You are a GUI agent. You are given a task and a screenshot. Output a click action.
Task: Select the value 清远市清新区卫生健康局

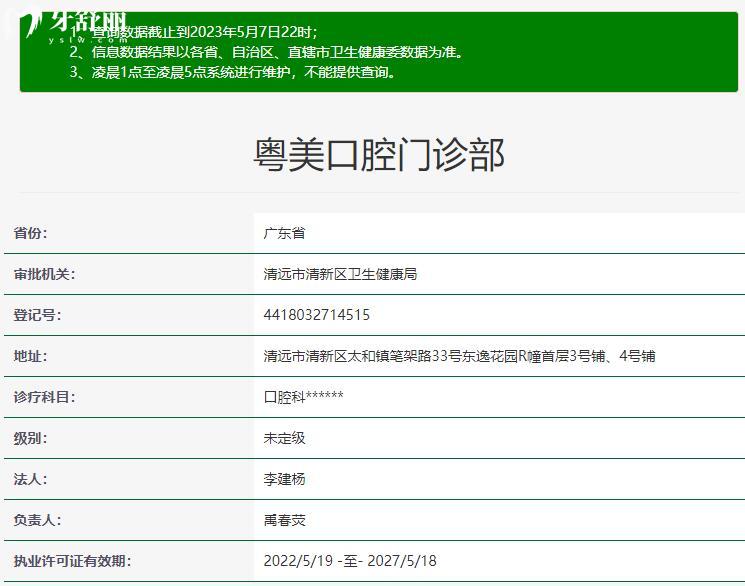pos(340,274)
